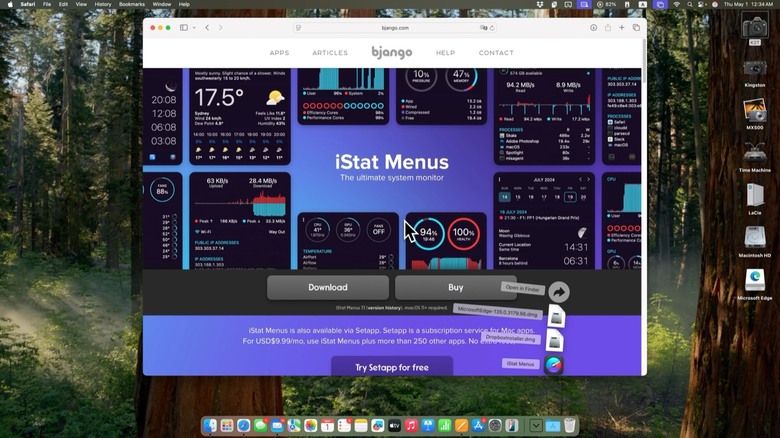Image resolution: width=780 pixels, height=438 pixels.
Task: Click the date and time in menu bar
Action: click(749, 4)
